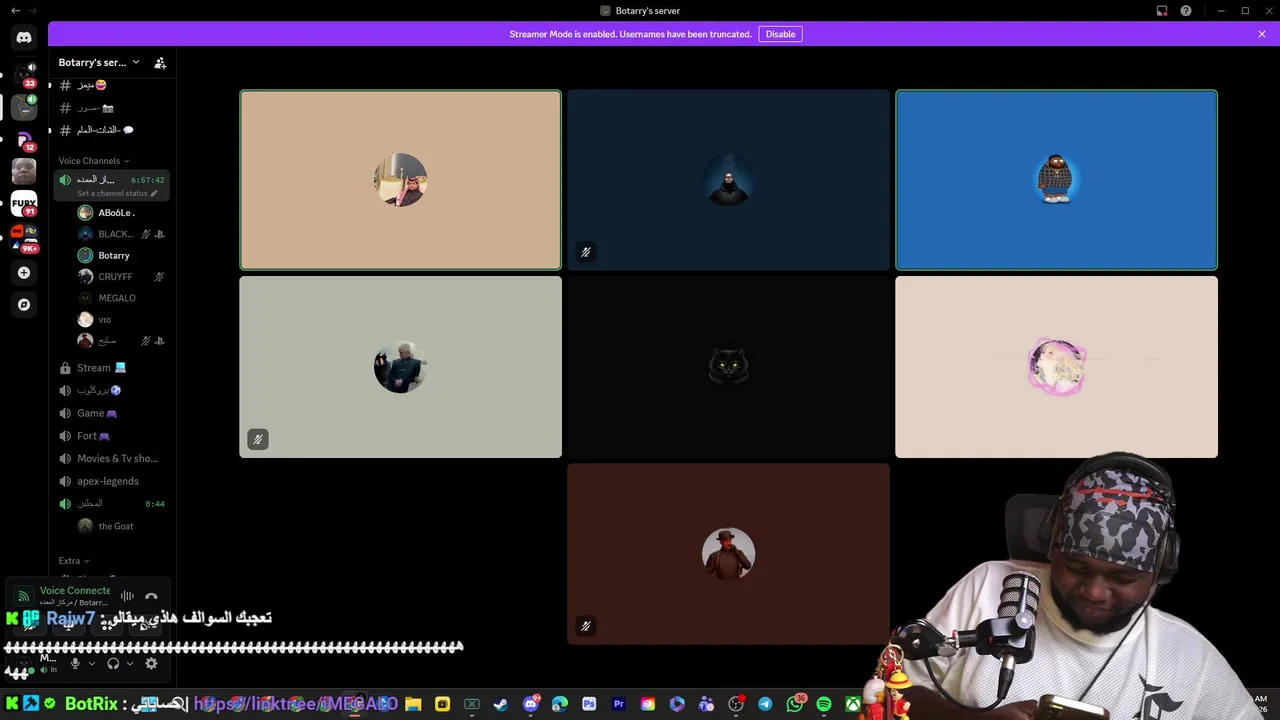The height and width of the screenshot is (720, 1280).
Task: Disconnect from voice with hang-up icon
Action: coord(151,596)
